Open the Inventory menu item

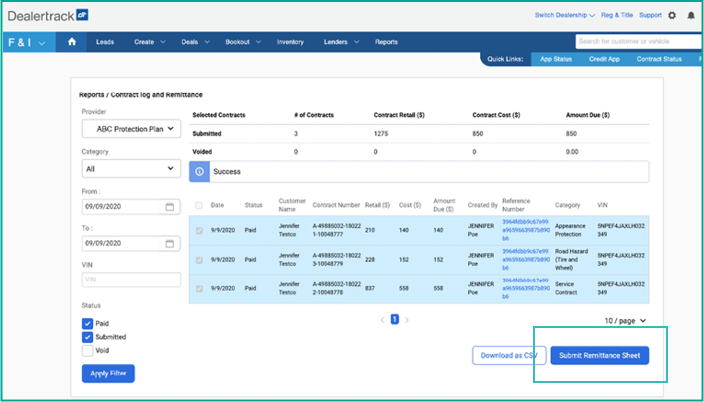[290, 42]
